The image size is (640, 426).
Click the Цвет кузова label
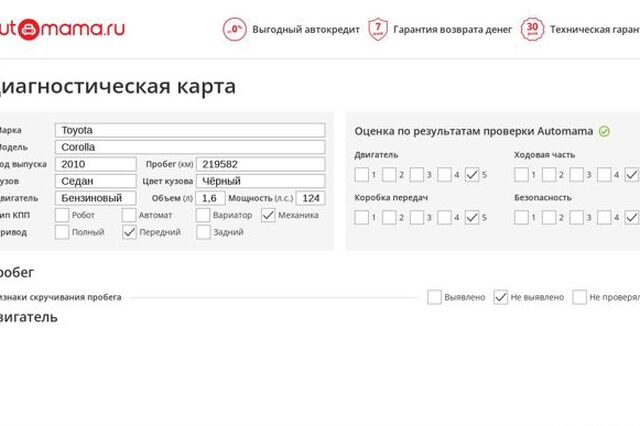point(168,181)
